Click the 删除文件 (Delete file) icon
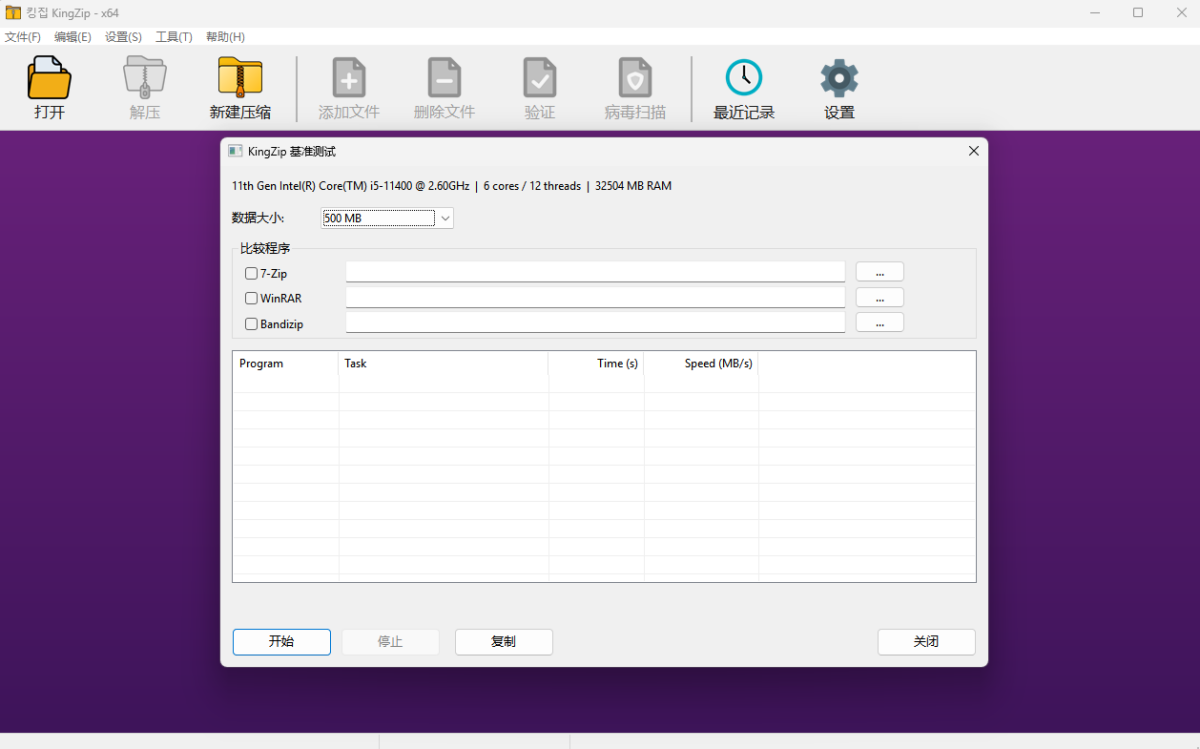This screenshot has width=1200, height=749. point(444,78)
